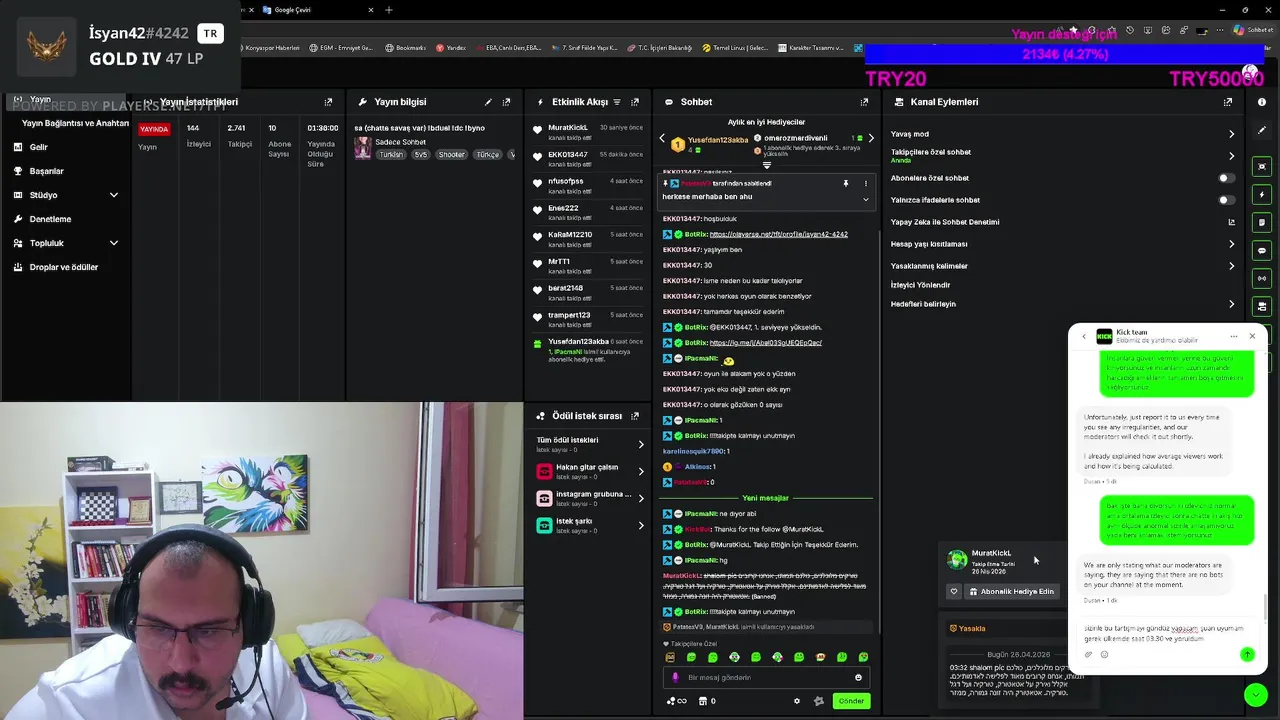Image resolution: width=1280 pixels, height=720 pixels.
Task: Focus the support chat message field
Action: 1165,633
